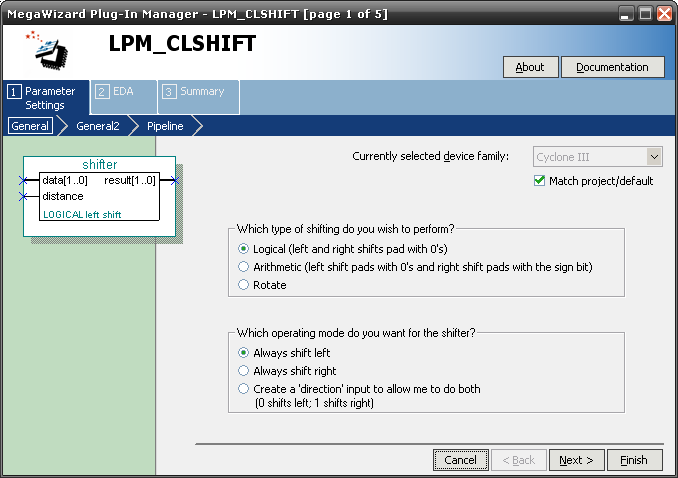Viewport: 678px width, 478px height.
Task: Click the LPM_CLSHIFT heading text
Action: pos(182,44)
